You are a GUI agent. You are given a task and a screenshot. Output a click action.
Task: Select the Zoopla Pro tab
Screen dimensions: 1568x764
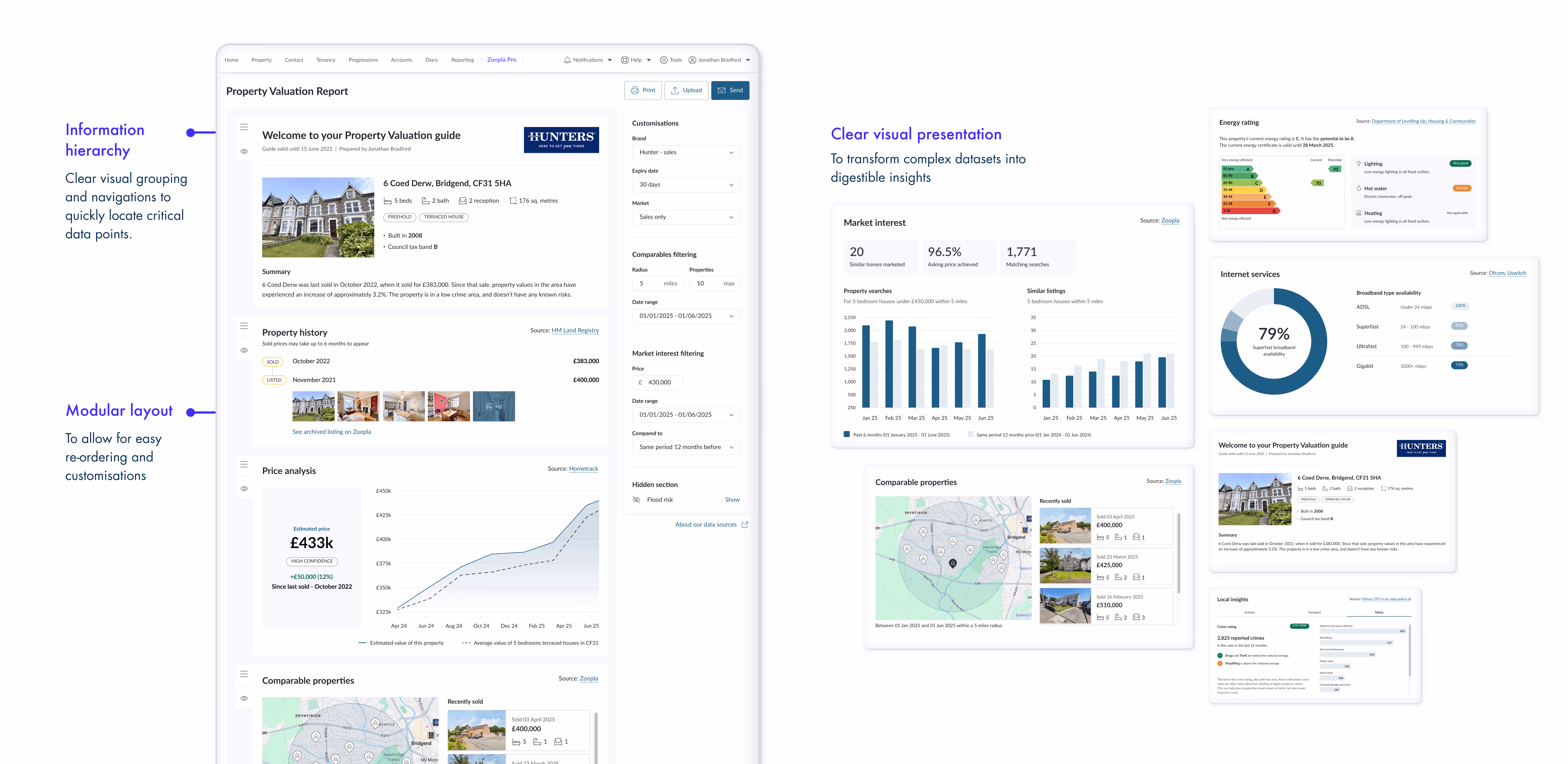pyautogui.click(x=501, y=60)
